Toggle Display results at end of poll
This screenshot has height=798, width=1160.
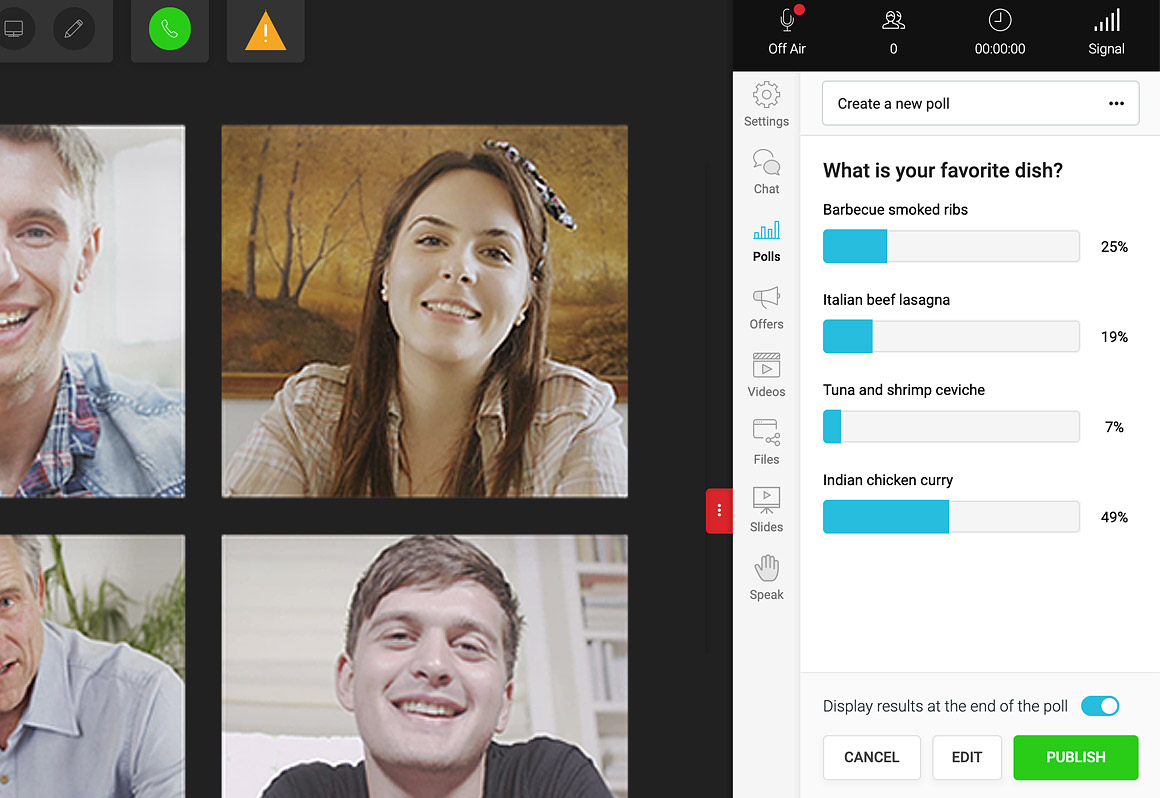[x=1100, y=706]
